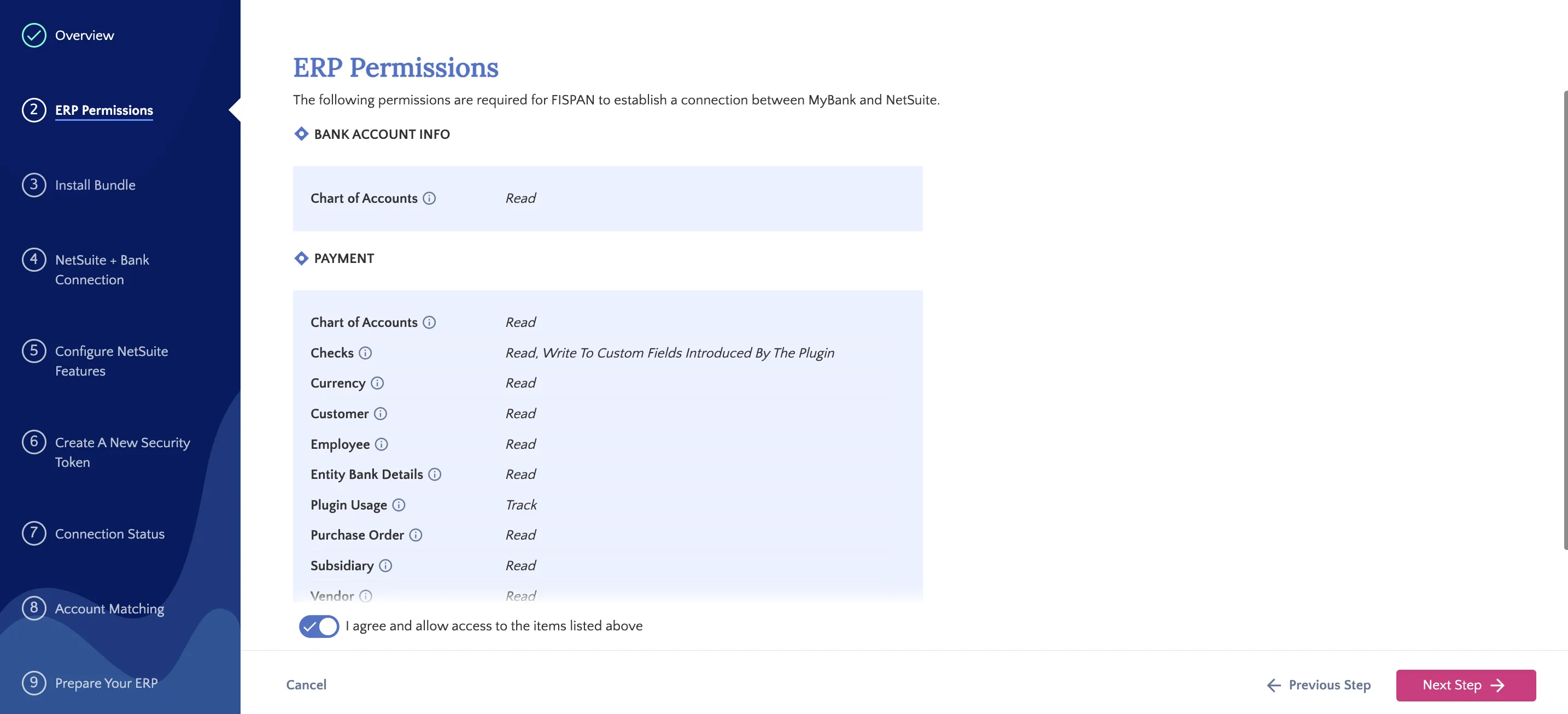Image resolution: width=1568 pixels, height=714 pixels.
Task: Click the Cancel link
Action: (x=306, y=685)
